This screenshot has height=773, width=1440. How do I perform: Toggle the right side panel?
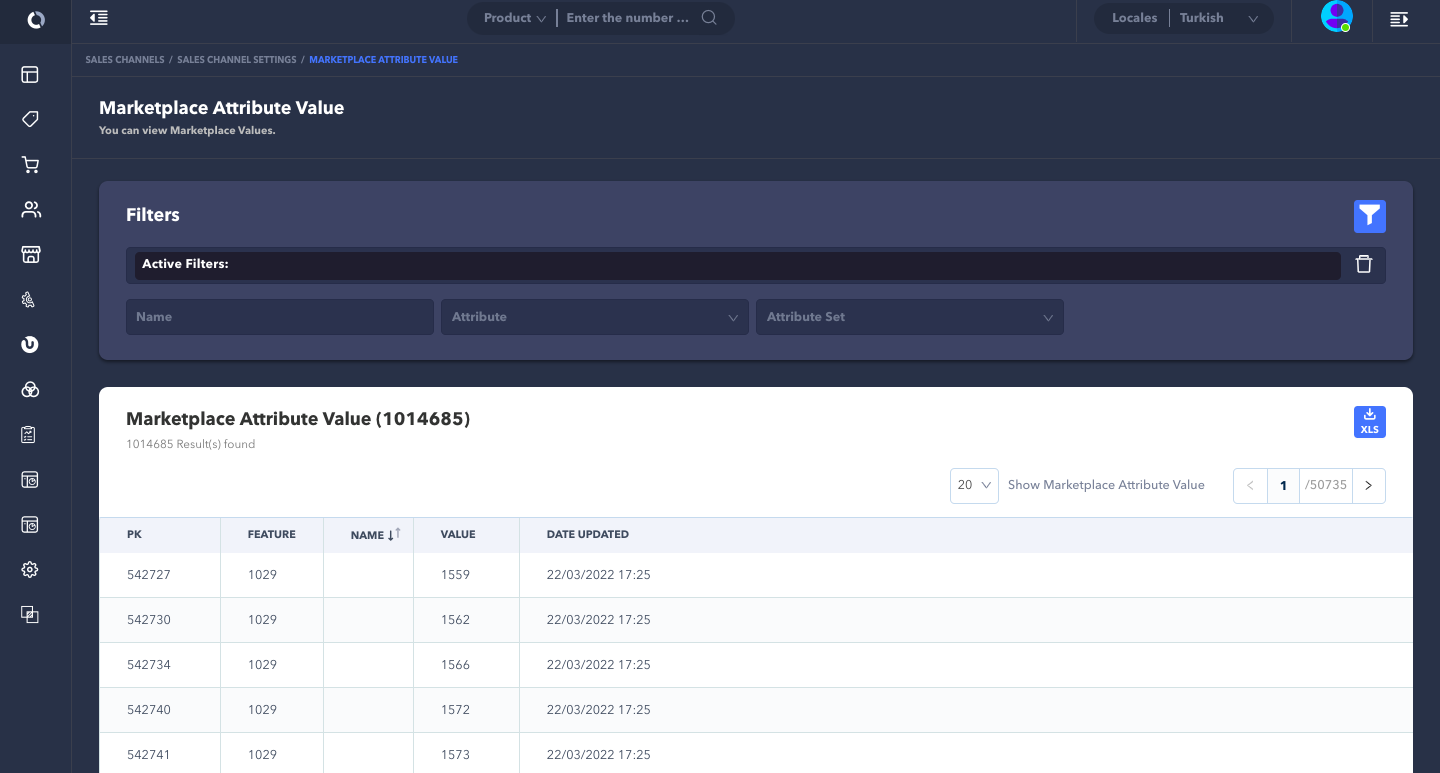(x=1399, y=18)
